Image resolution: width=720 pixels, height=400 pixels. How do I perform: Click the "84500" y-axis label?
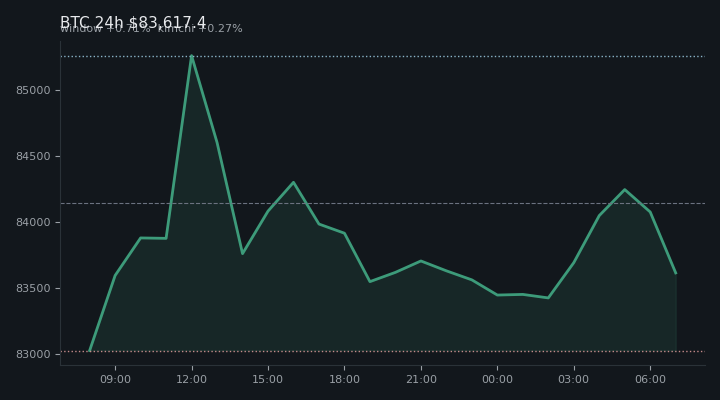point(33,157)
